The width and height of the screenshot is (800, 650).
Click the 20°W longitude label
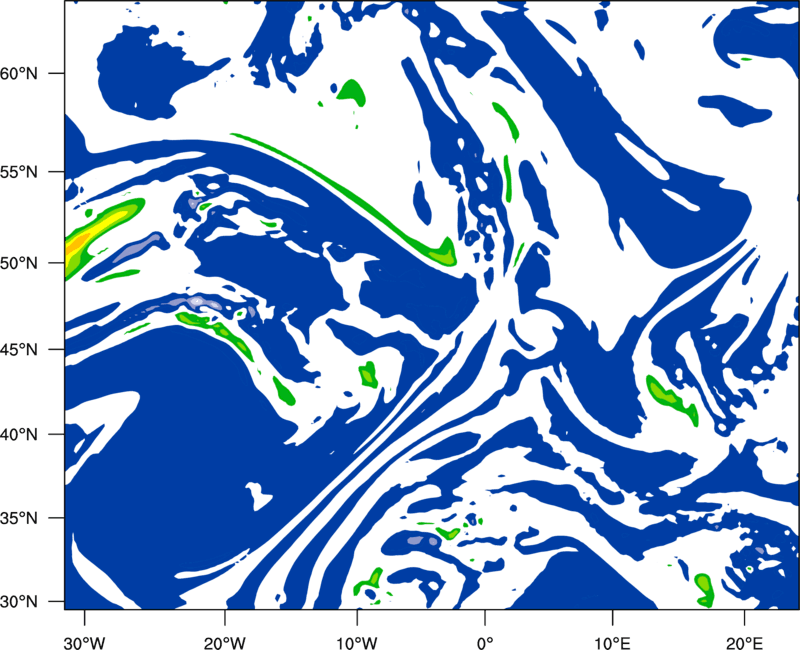click(224, 643)
